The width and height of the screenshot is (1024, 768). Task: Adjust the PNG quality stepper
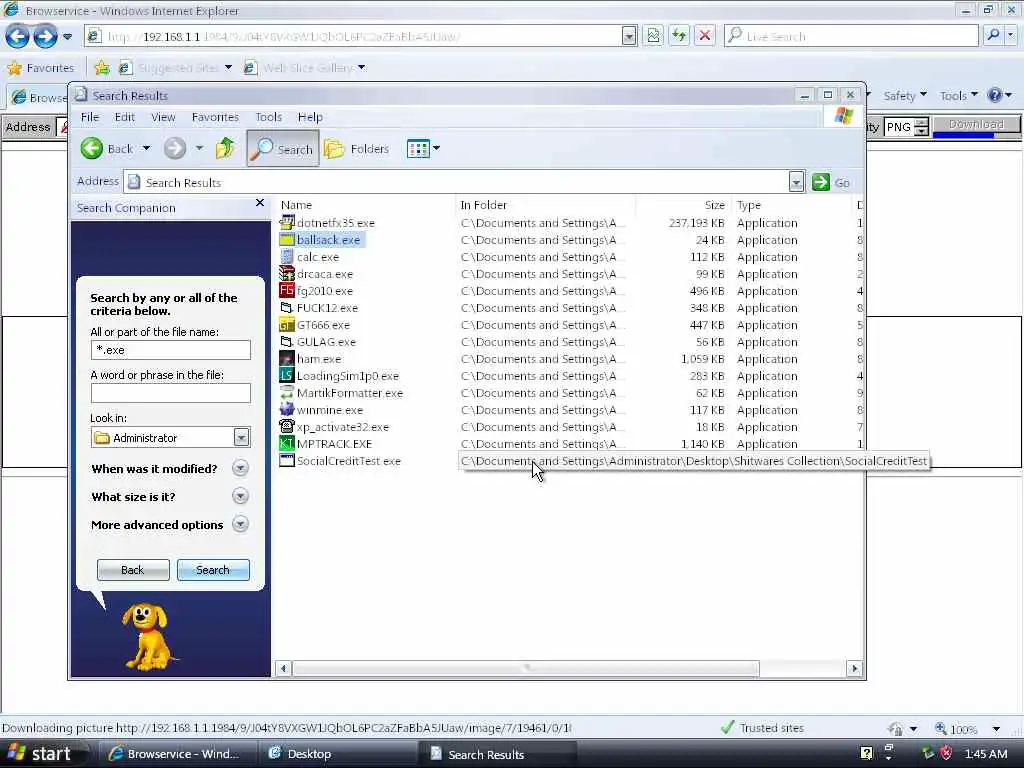tap(921, 127)
